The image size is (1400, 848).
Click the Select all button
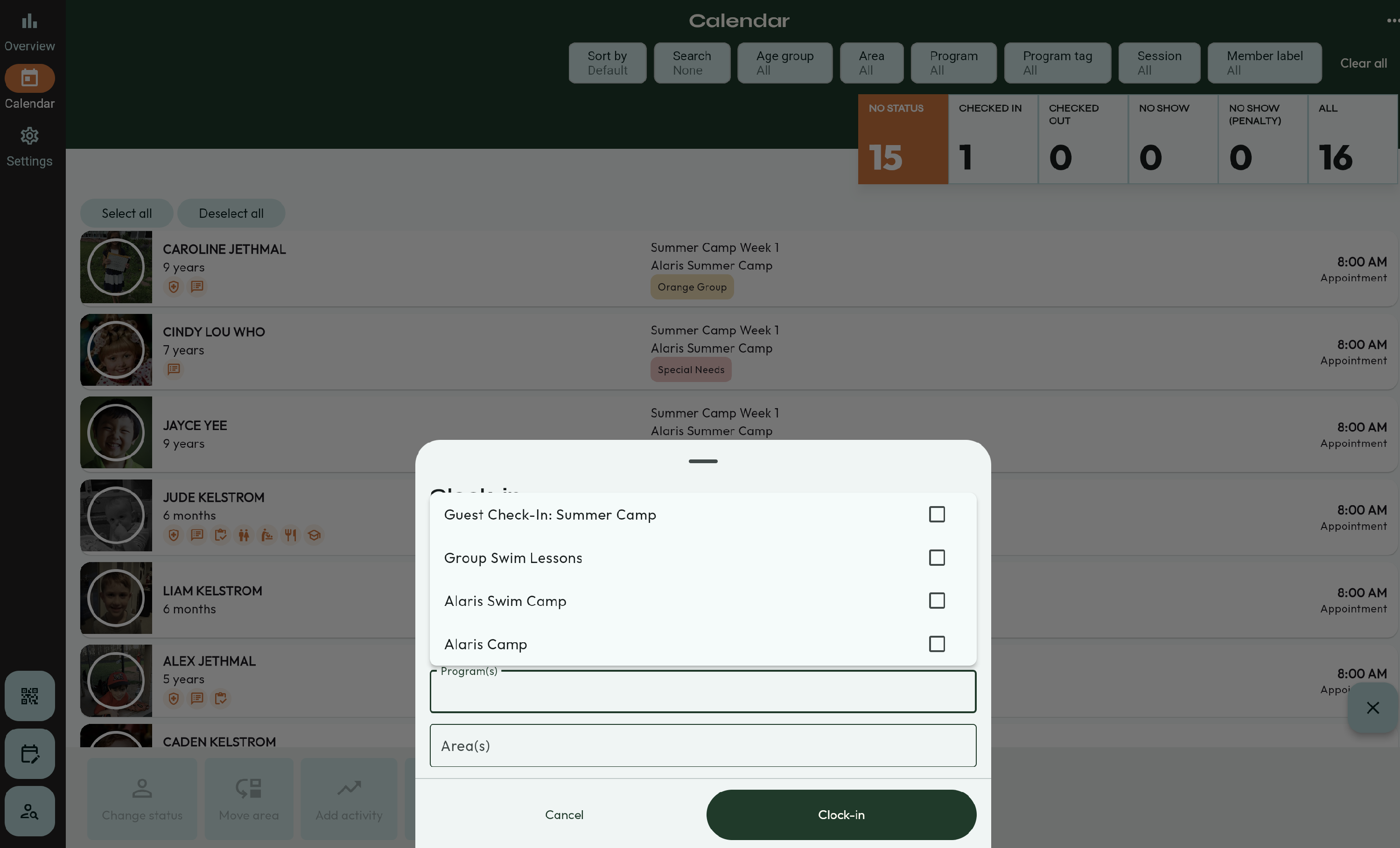pos(127,214)
